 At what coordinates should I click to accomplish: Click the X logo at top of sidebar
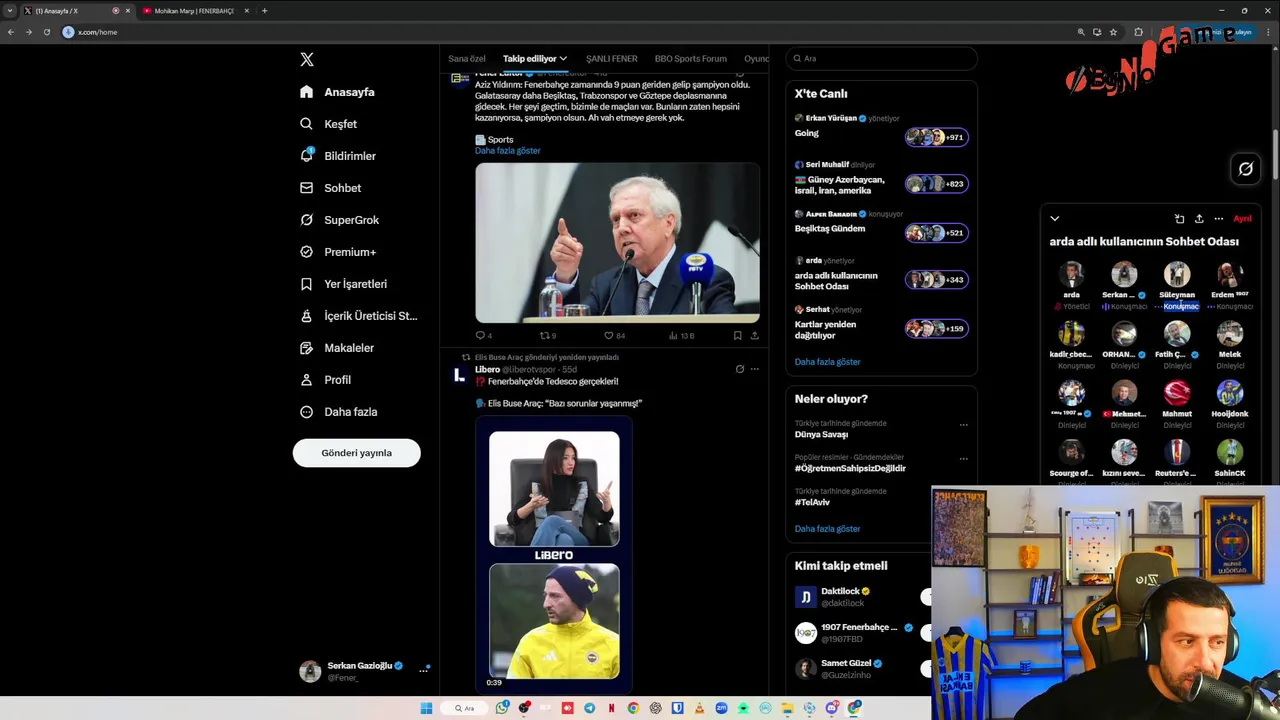tap(307, 59)
